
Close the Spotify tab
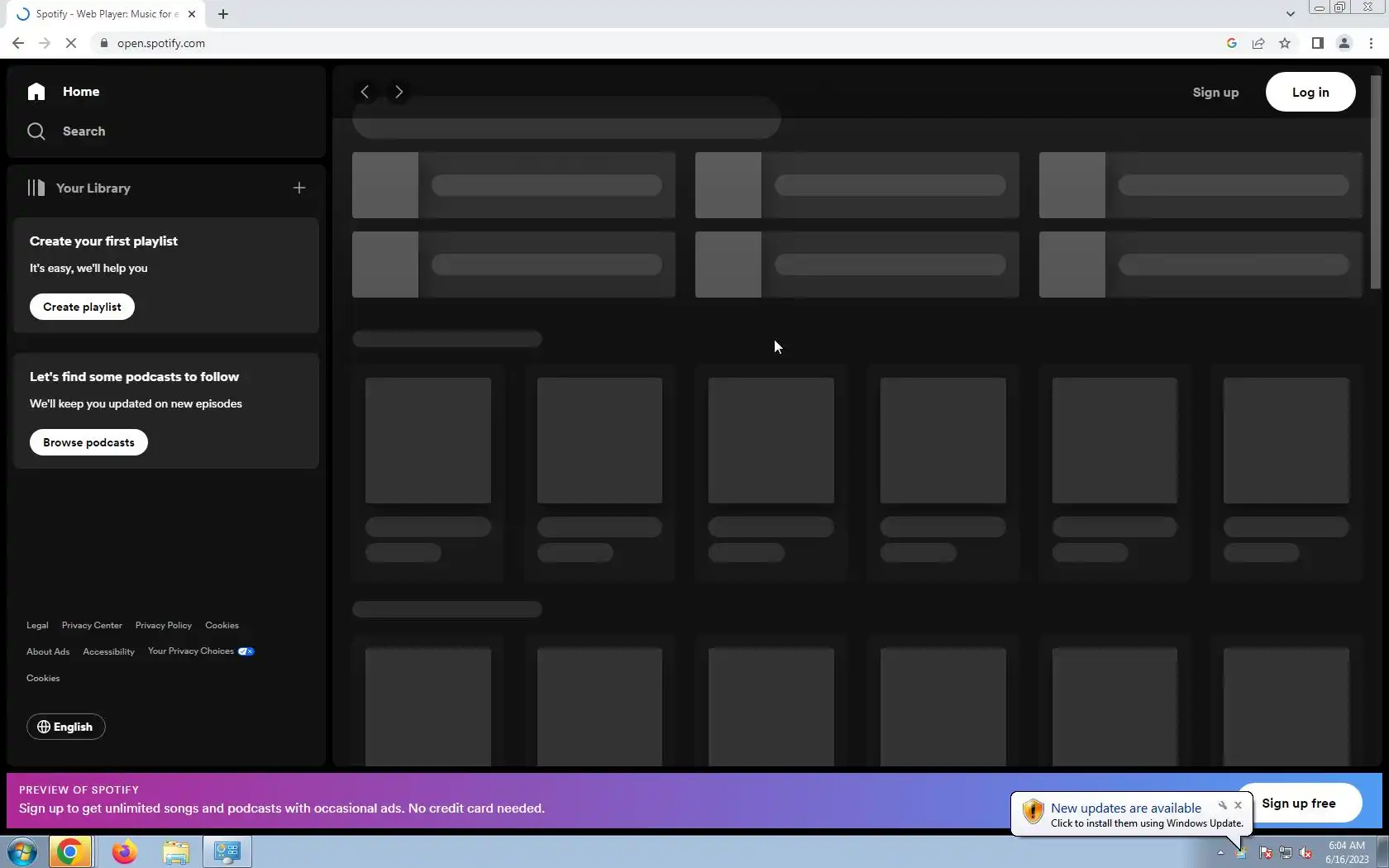click(192, 14)
